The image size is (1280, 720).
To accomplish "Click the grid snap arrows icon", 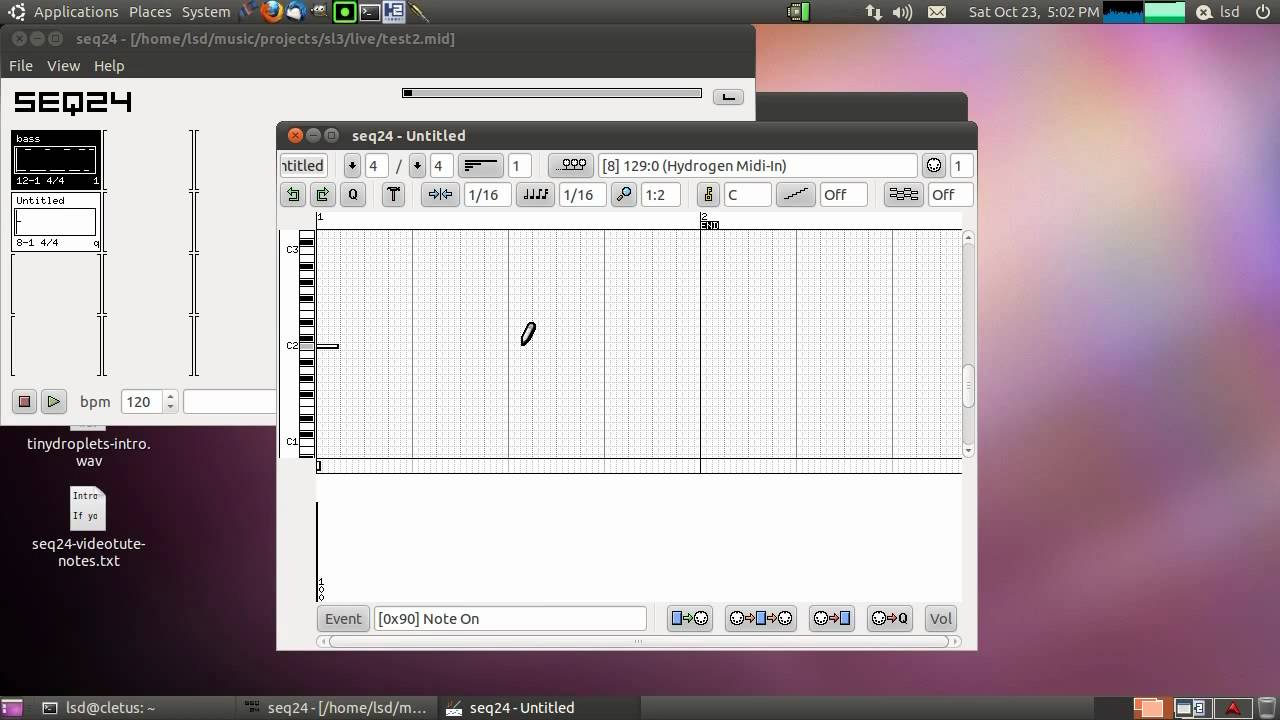I will point(440,195).
